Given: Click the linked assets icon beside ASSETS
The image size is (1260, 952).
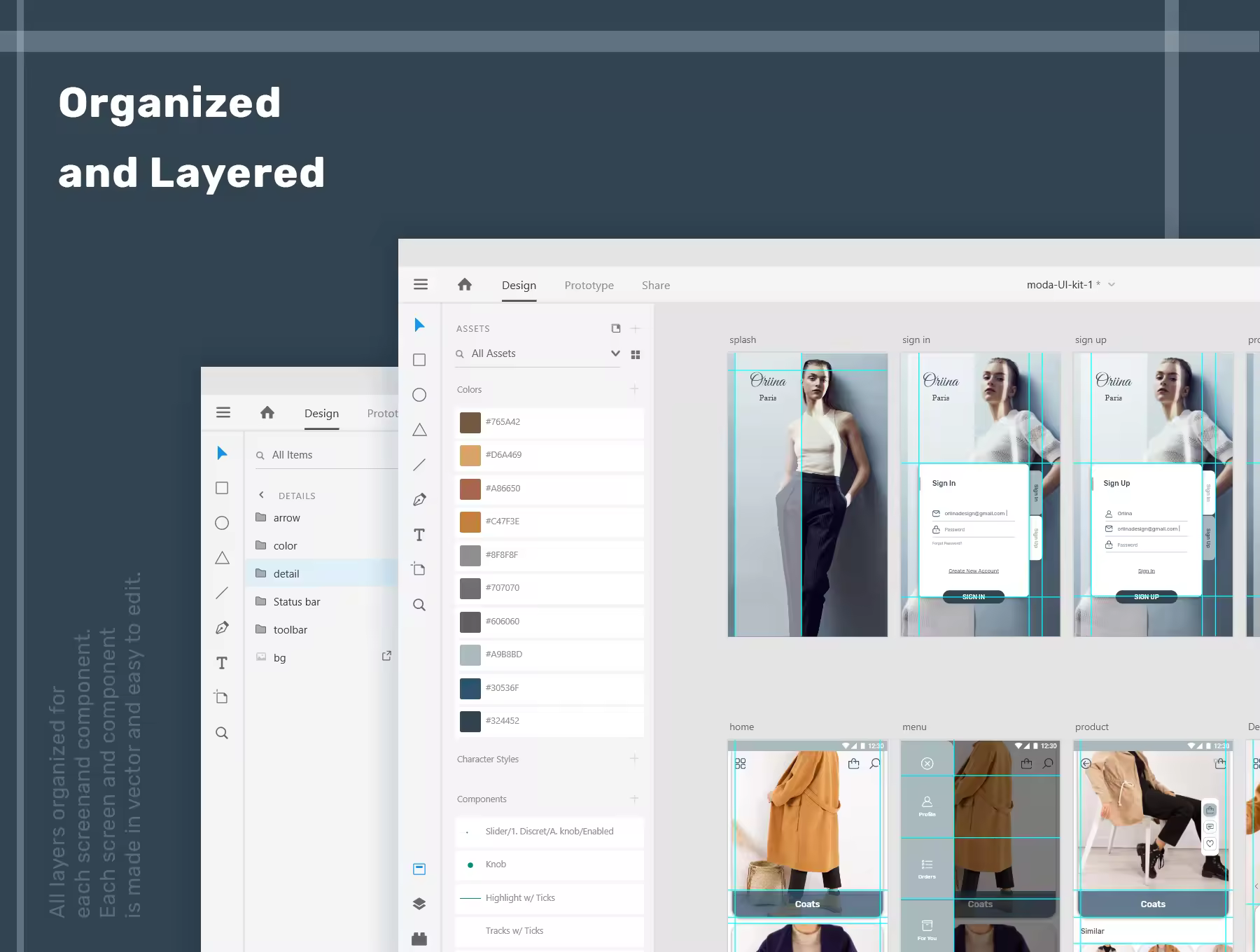Looking at the screenshot, I should pyautogui.click(x=616, y=328).
